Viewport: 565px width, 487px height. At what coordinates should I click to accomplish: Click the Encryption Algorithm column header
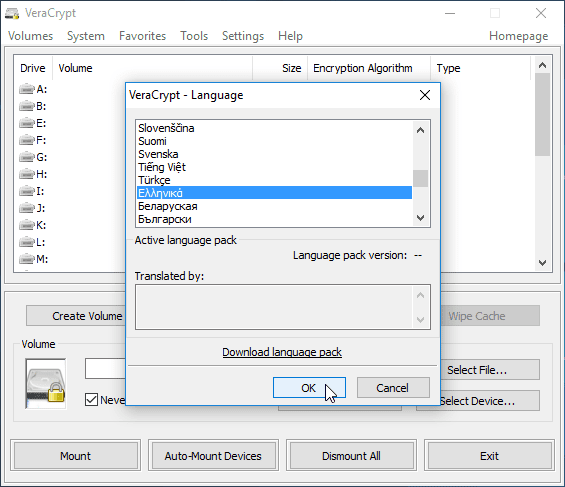(x=369, y=68)
